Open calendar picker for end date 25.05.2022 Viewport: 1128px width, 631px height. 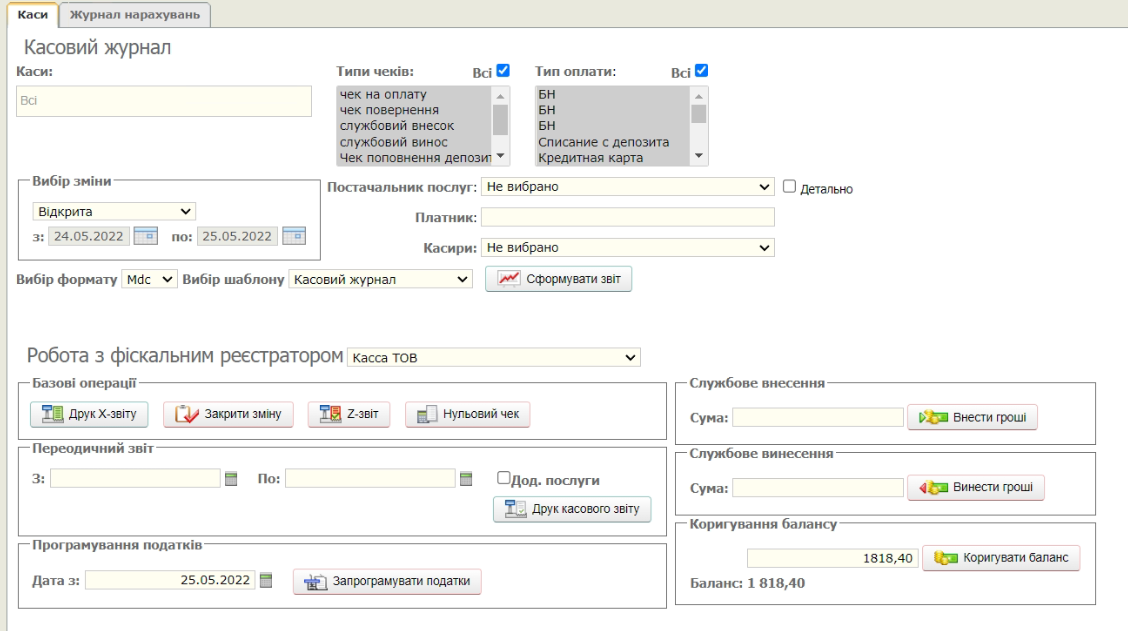click(x=293, y=237)
